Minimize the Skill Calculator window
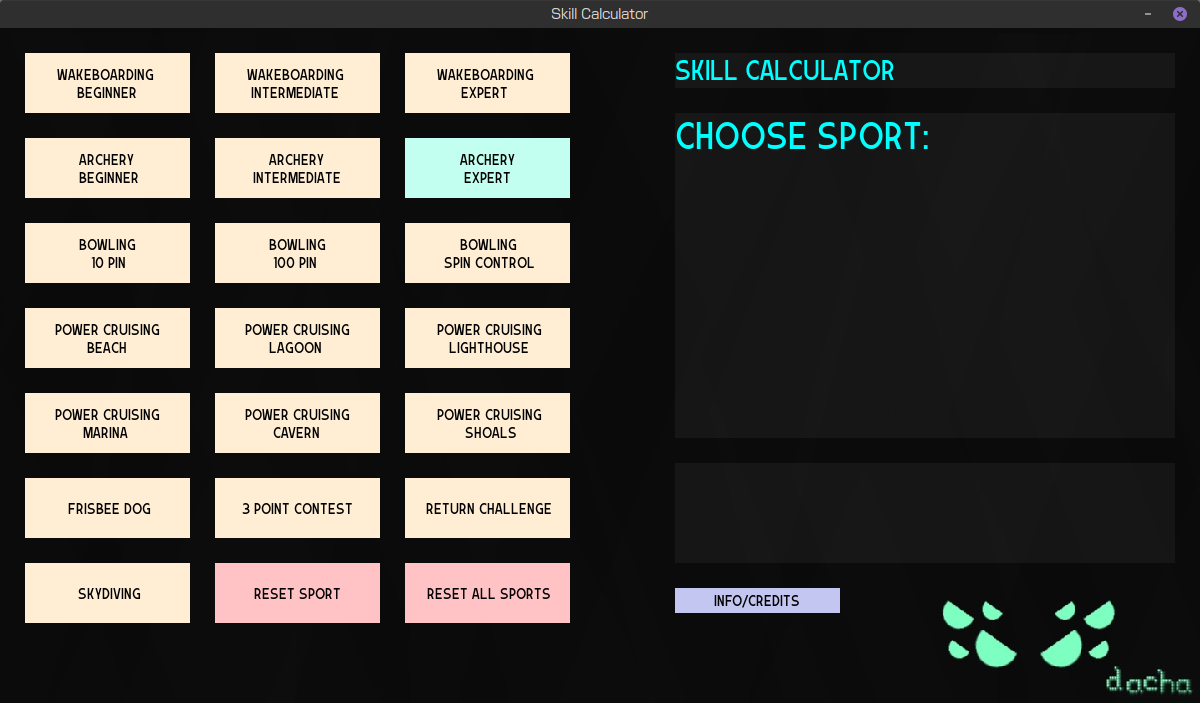1200x703 pixels. (x=1148, y=14)
